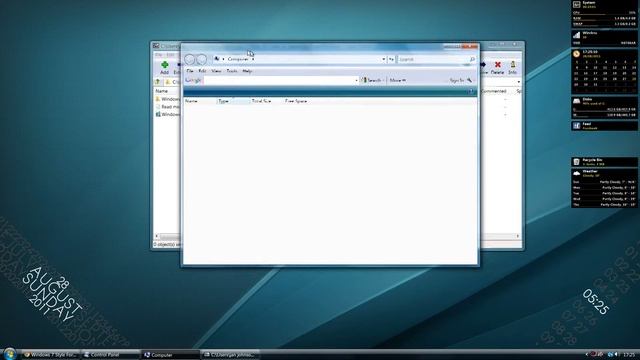Click Sign In on Google toolbar
This screenshot has height=360, width=640.
tap(457, 80)
